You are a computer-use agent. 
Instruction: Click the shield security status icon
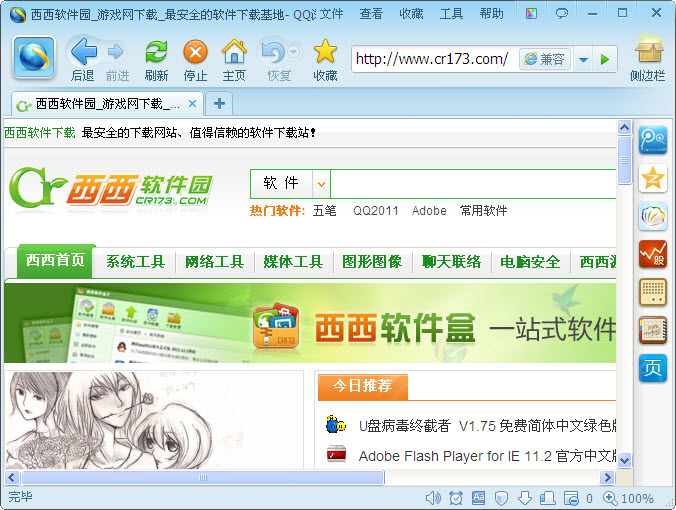click(x=501, y=498)
